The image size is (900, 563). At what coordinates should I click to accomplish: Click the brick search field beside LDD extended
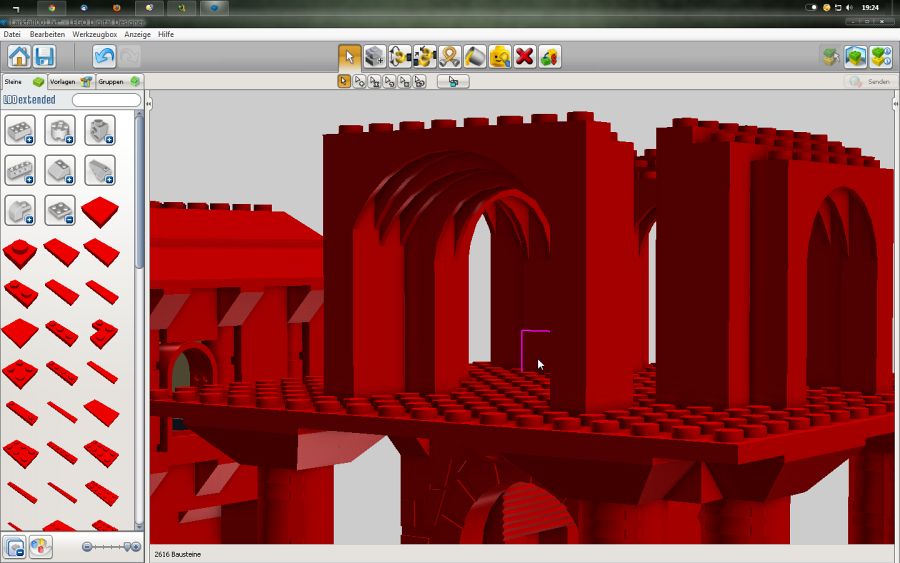(x=106, y=100)
